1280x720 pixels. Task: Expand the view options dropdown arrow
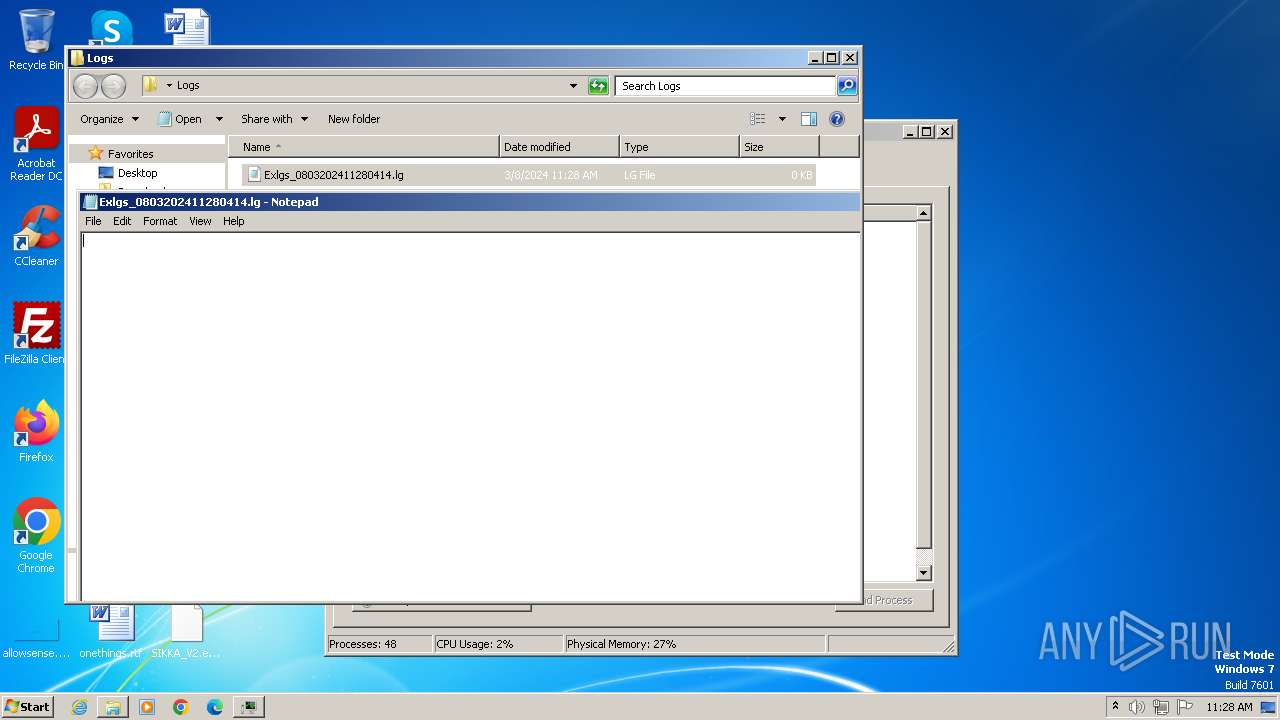[x=782, y=119]
